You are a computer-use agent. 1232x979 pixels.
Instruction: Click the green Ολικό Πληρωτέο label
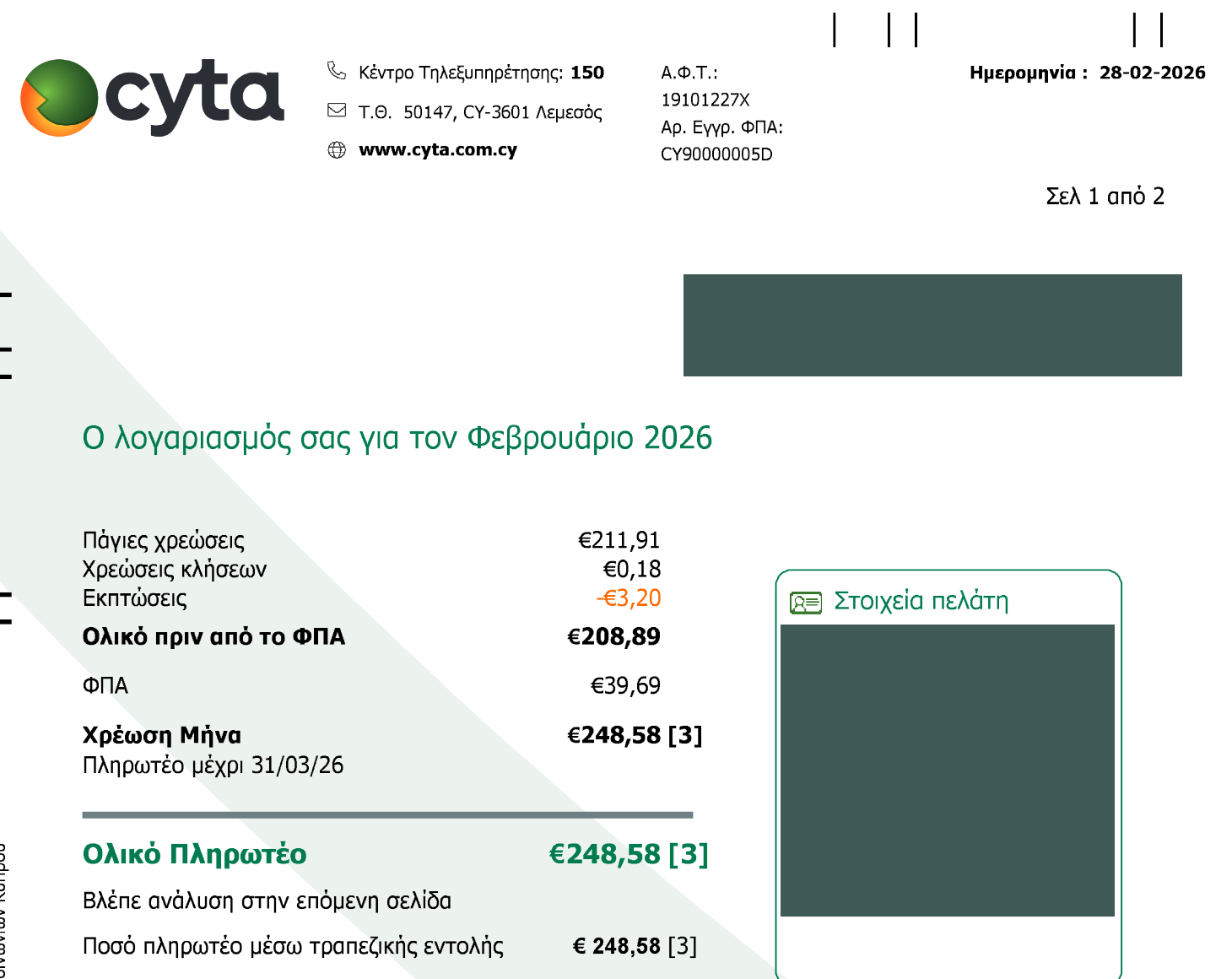point(195,854)
